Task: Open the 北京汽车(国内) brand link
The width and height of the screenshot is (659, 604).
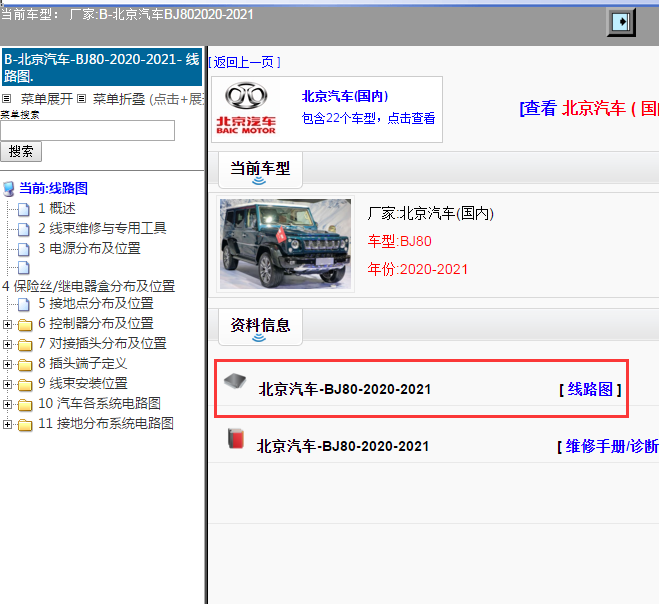Action: point(345,96)
